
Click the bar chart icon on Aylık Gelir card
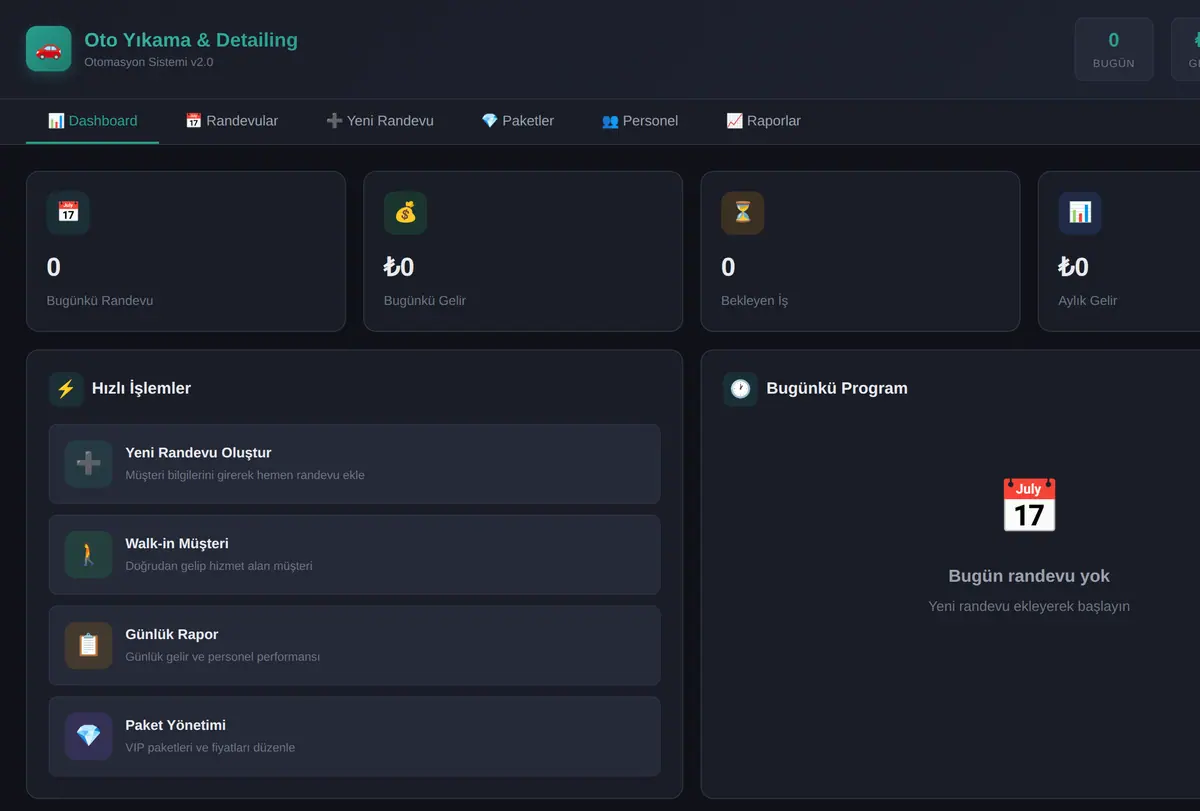click(1080, 213)
